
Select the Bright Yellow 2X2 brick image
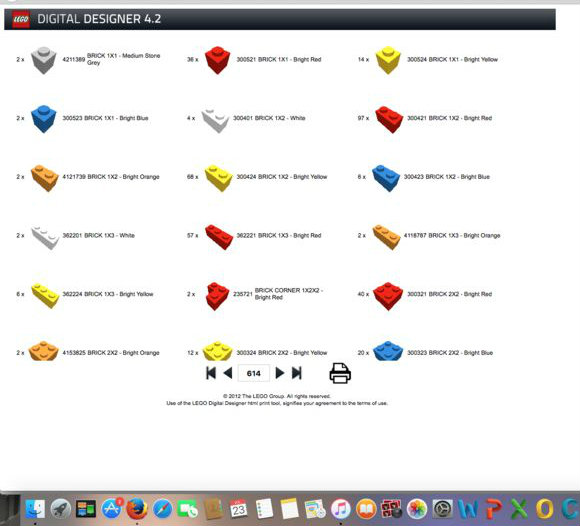pos(218,351)
